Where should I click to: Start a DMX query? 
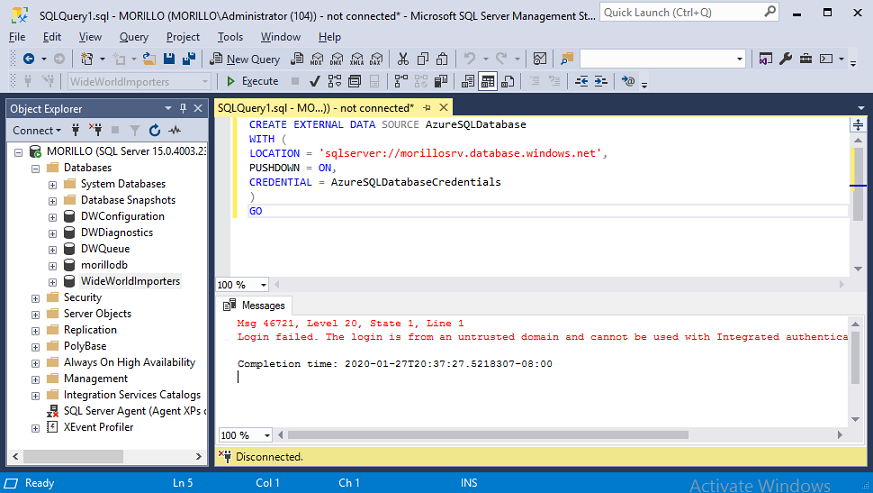[x=337, y=58]
